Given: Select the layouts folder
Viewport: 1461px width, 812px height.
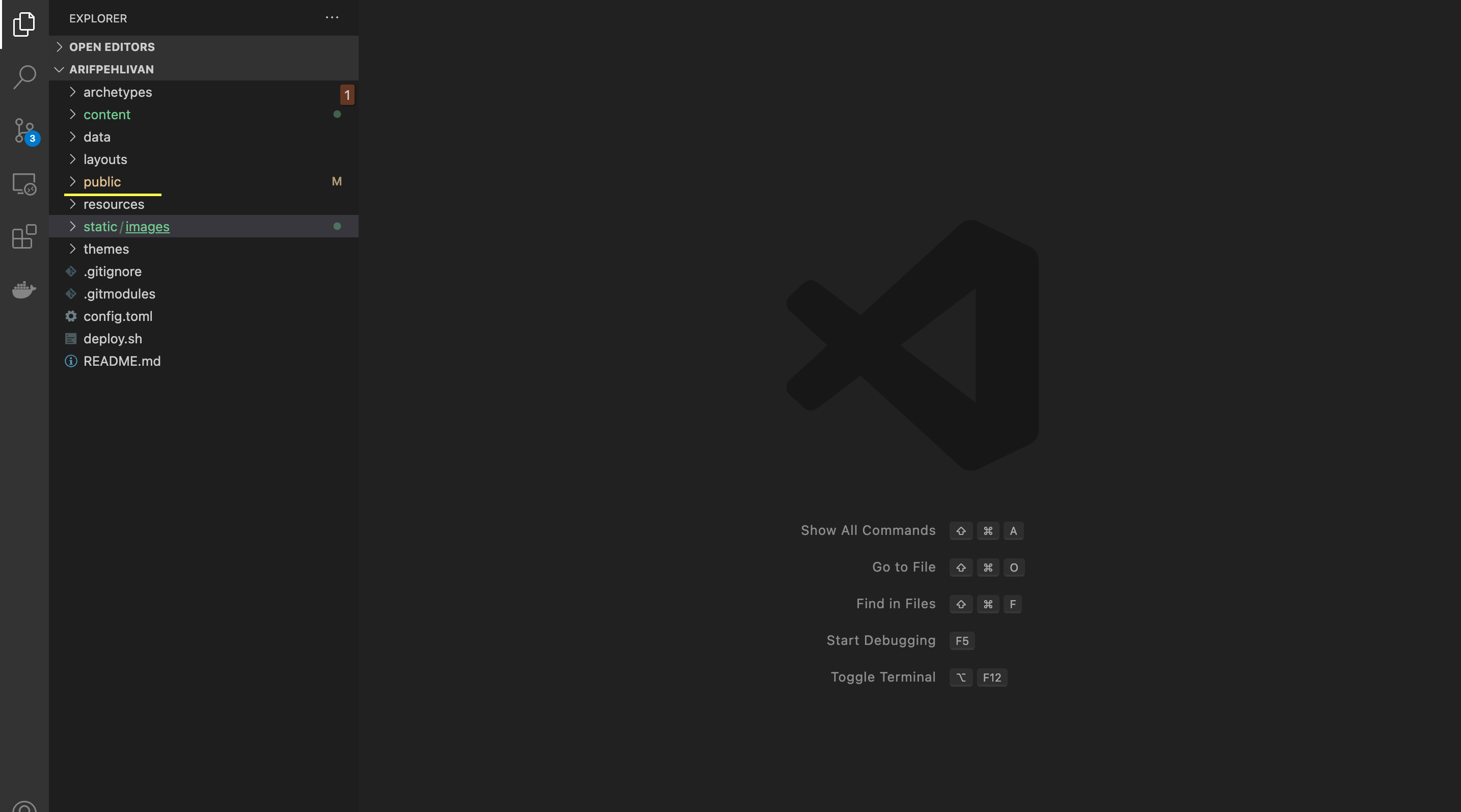Looking at the screenshot, I should click(204, 159).
